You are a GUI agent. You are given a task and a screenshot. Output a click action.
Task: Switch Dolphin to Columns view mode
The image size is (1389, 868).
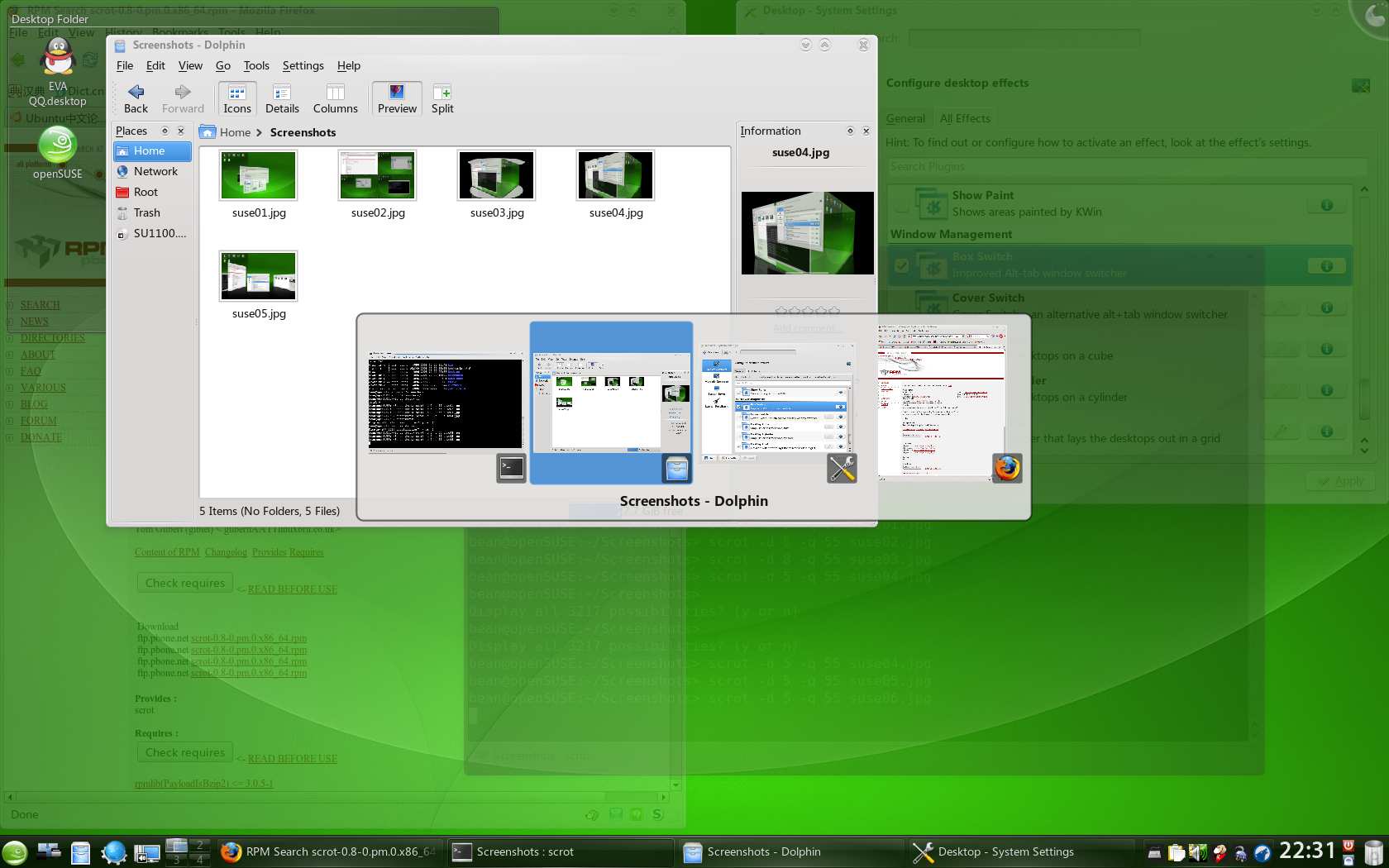pyautogui.click(x=335, y=98)
